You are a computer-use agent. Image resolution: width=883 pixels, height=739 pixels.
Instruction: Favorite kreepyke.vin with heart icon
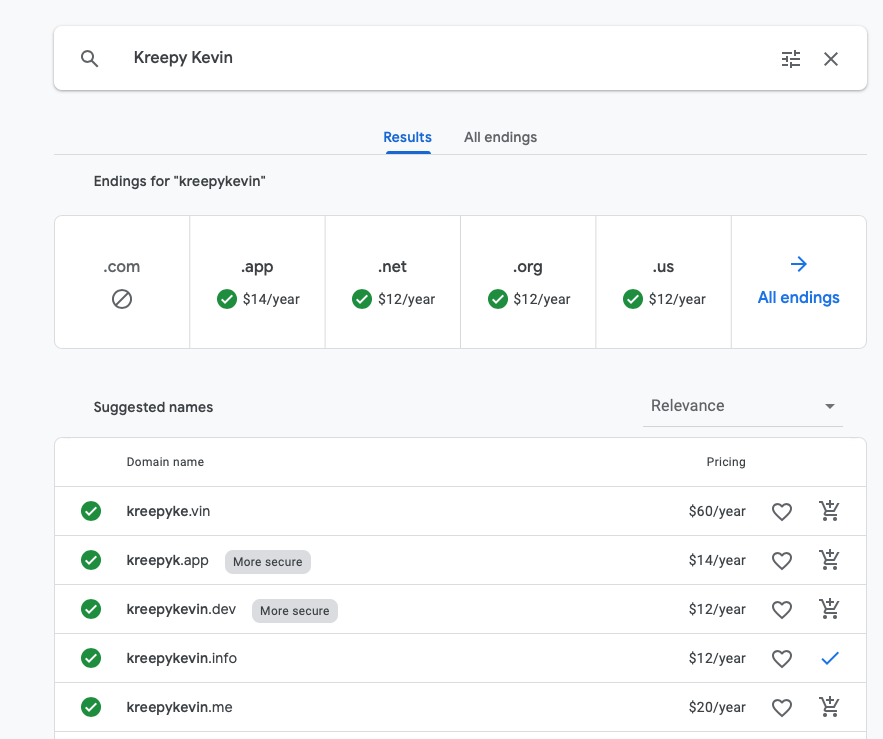[782, 511]
